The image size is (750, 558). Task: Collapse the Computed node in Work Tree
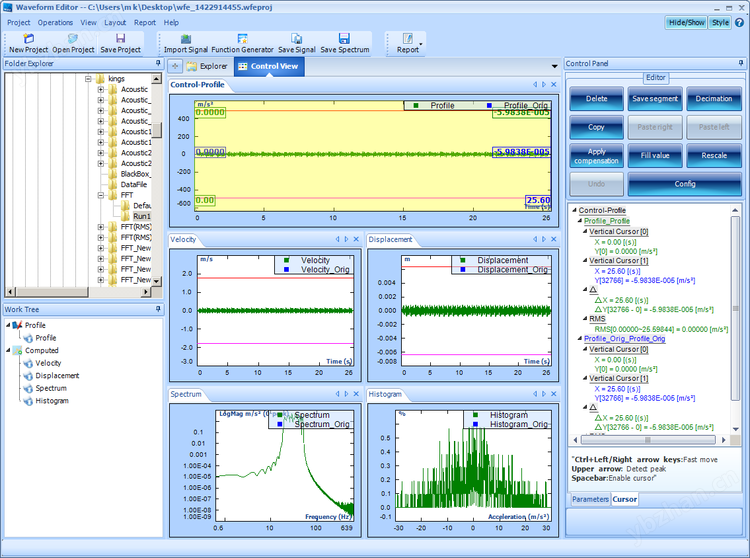tap(8, 350)
